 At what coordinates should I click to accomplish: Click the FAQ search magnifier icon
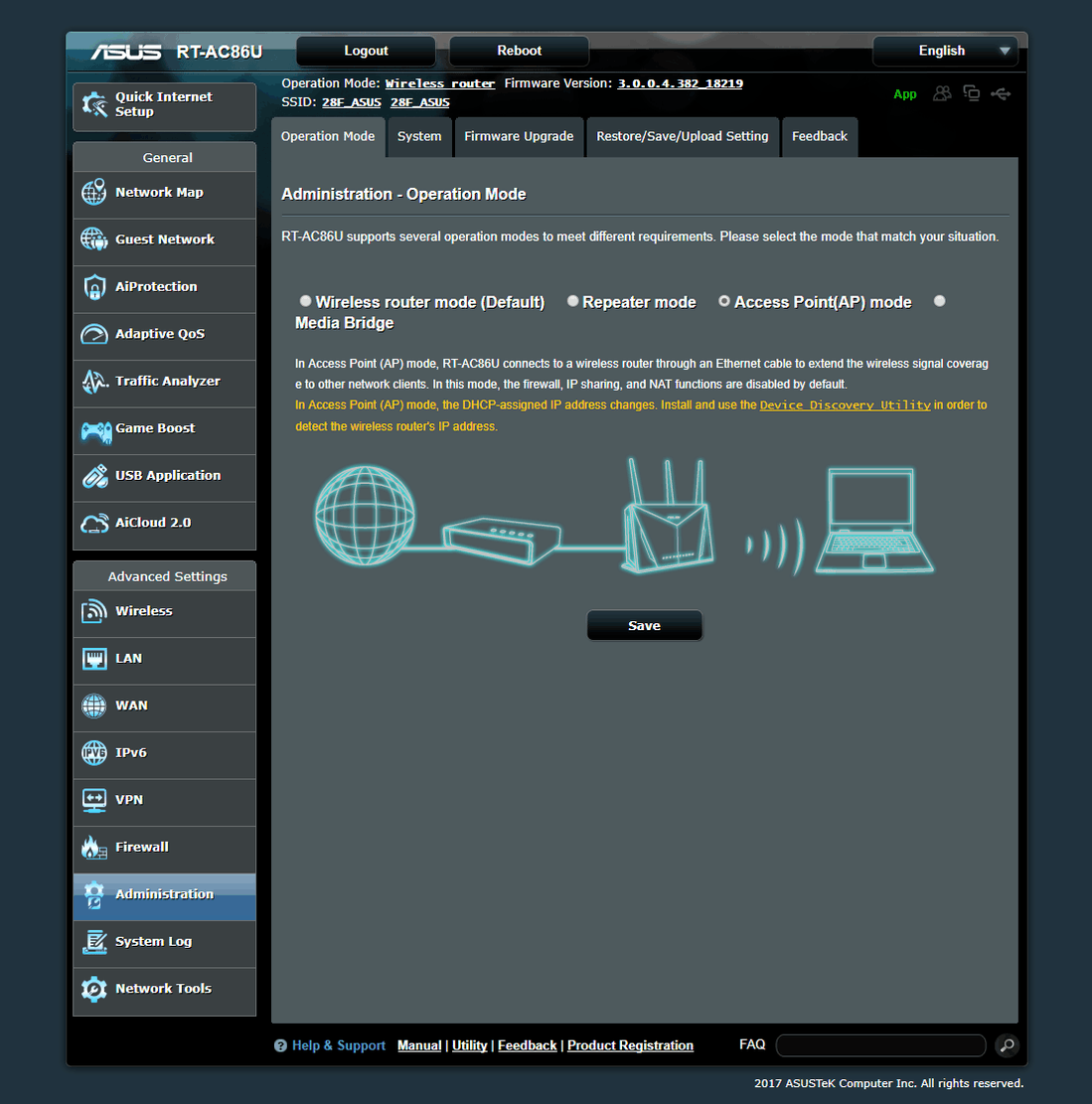[x=1008, y=1045]
